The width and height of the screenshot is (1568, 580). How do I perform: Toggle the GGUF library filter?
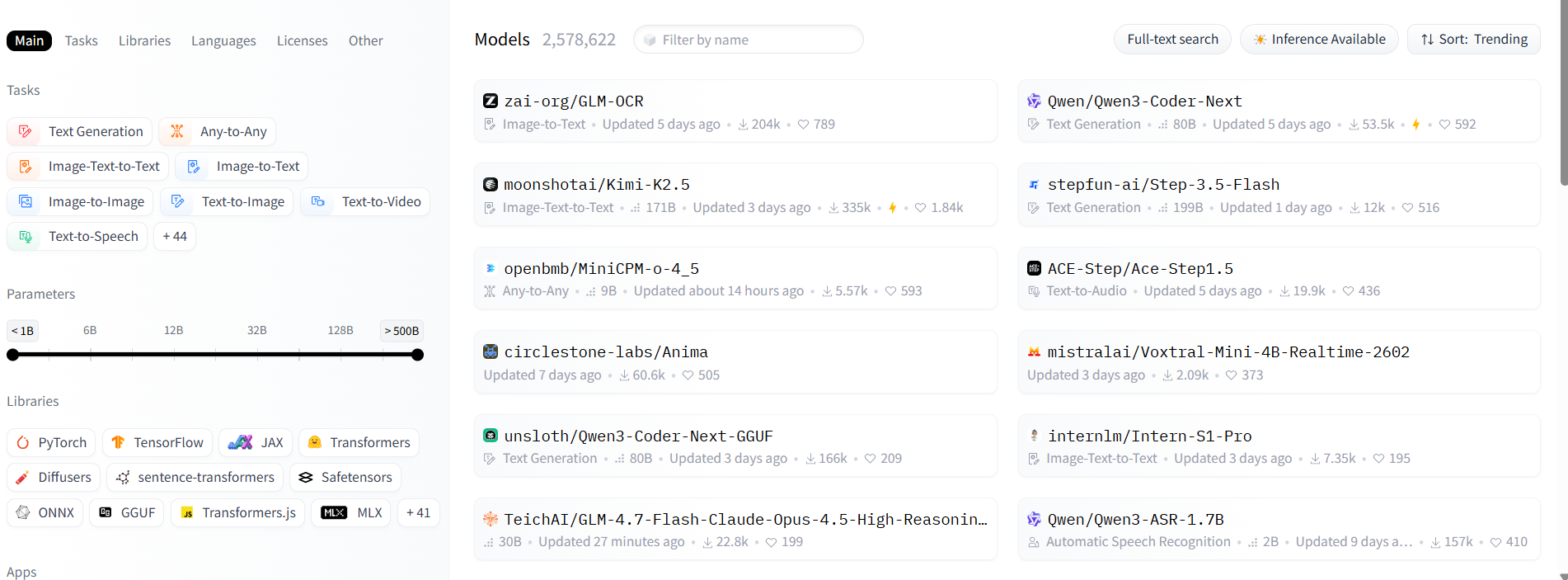click(127, 512)
